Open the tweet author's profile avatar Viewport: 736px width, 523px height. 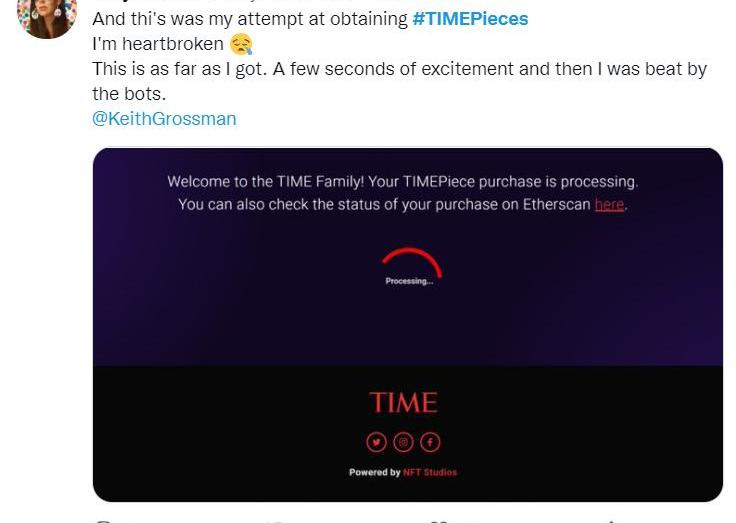click(47, 16)
